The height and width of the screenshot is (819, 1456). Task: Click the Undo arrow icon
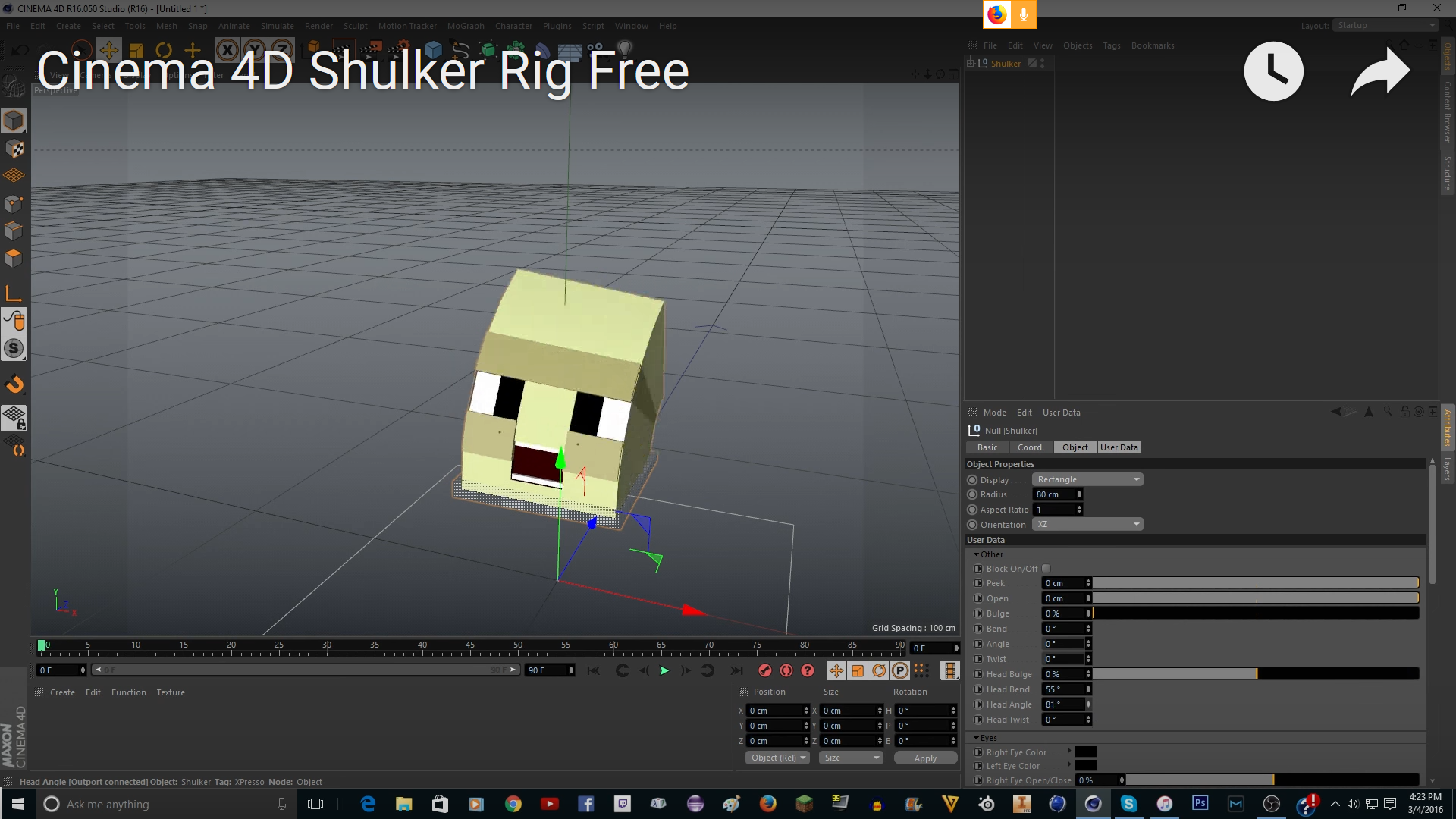[x=20, y=51]
